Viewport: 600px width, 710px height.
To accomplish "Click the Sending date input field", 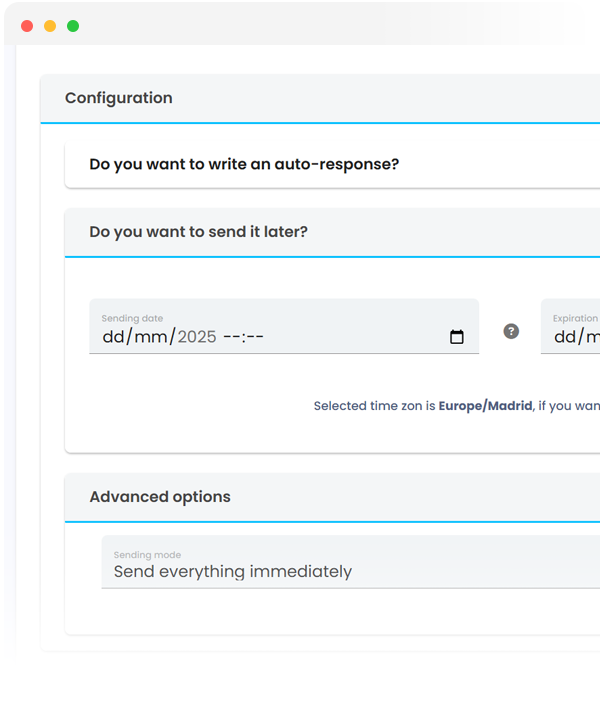I will click(x=284, y=326).
